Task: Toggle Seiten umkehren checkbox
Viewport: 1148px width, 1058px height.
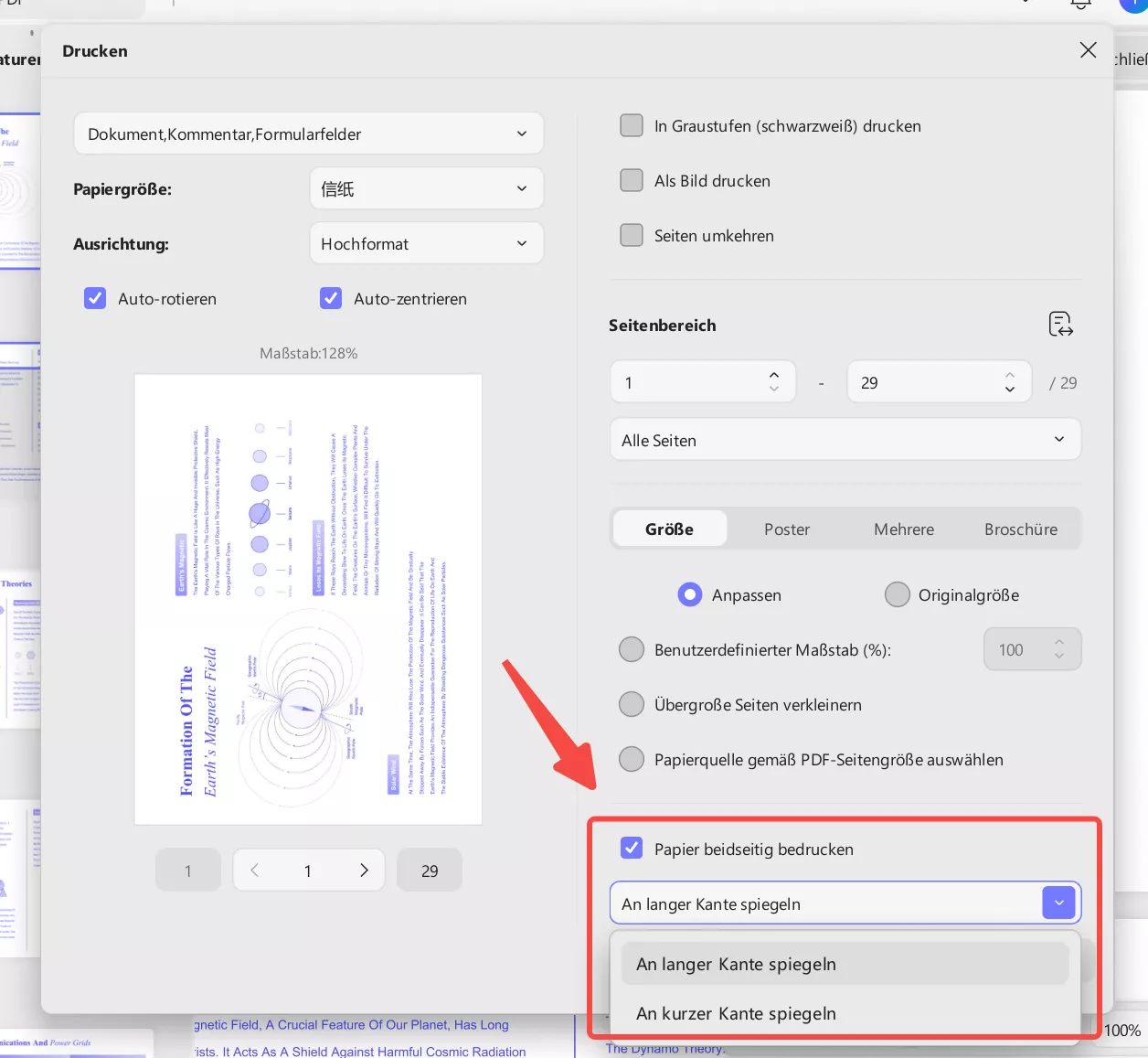Action: [632, 235]
